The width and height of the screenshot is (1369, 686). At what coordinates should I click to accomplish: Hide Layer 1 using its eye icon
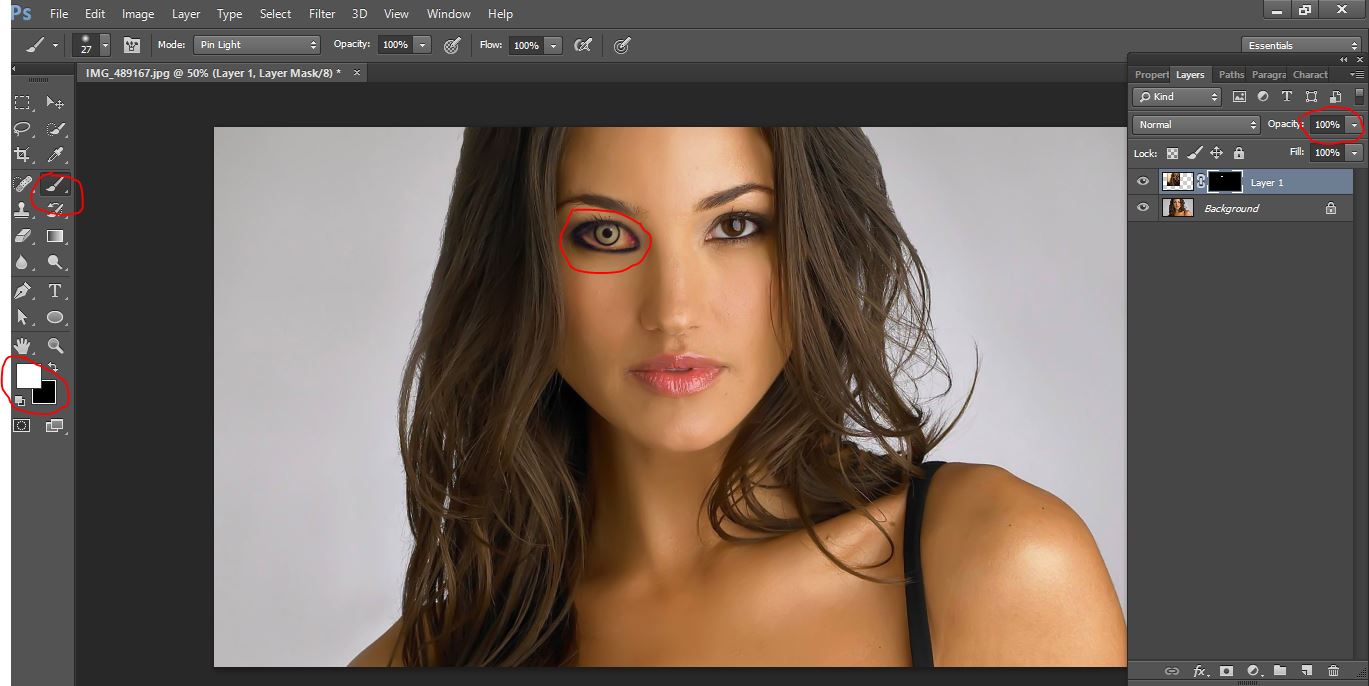click(1143, 182)
